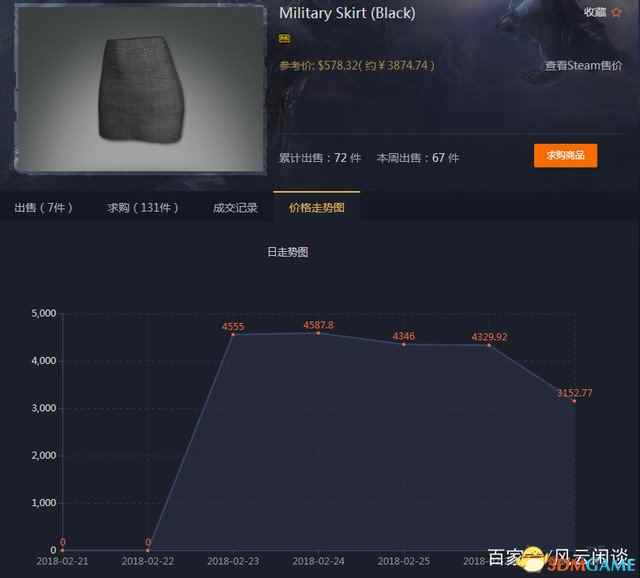Click the orange 求购商品 button

tap(565, 156)
